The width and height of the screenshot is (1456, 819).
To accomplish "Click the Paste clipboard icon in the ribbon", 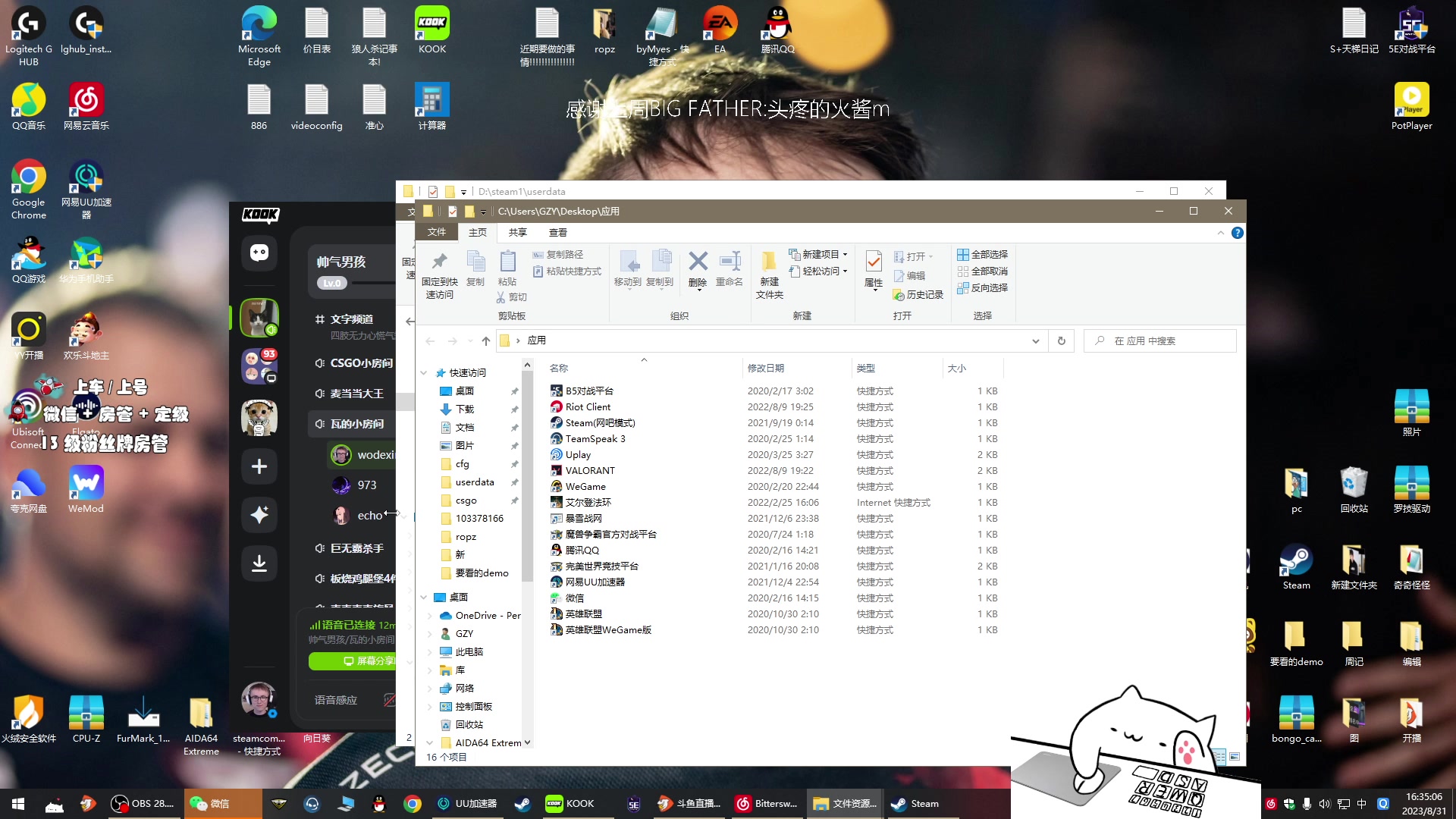I will (507, 262).
